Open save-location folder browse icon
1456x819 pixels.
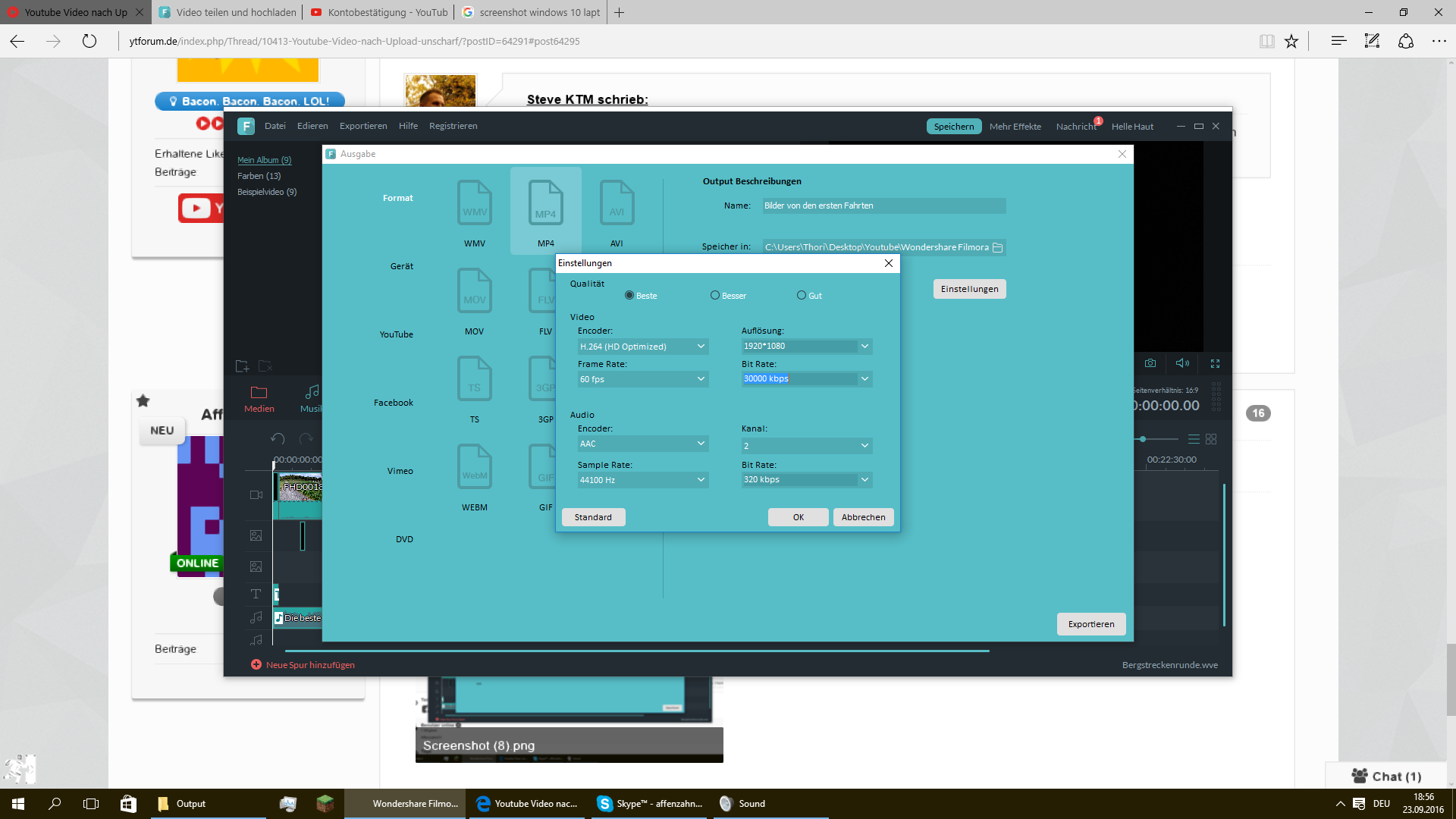(998, 247)
